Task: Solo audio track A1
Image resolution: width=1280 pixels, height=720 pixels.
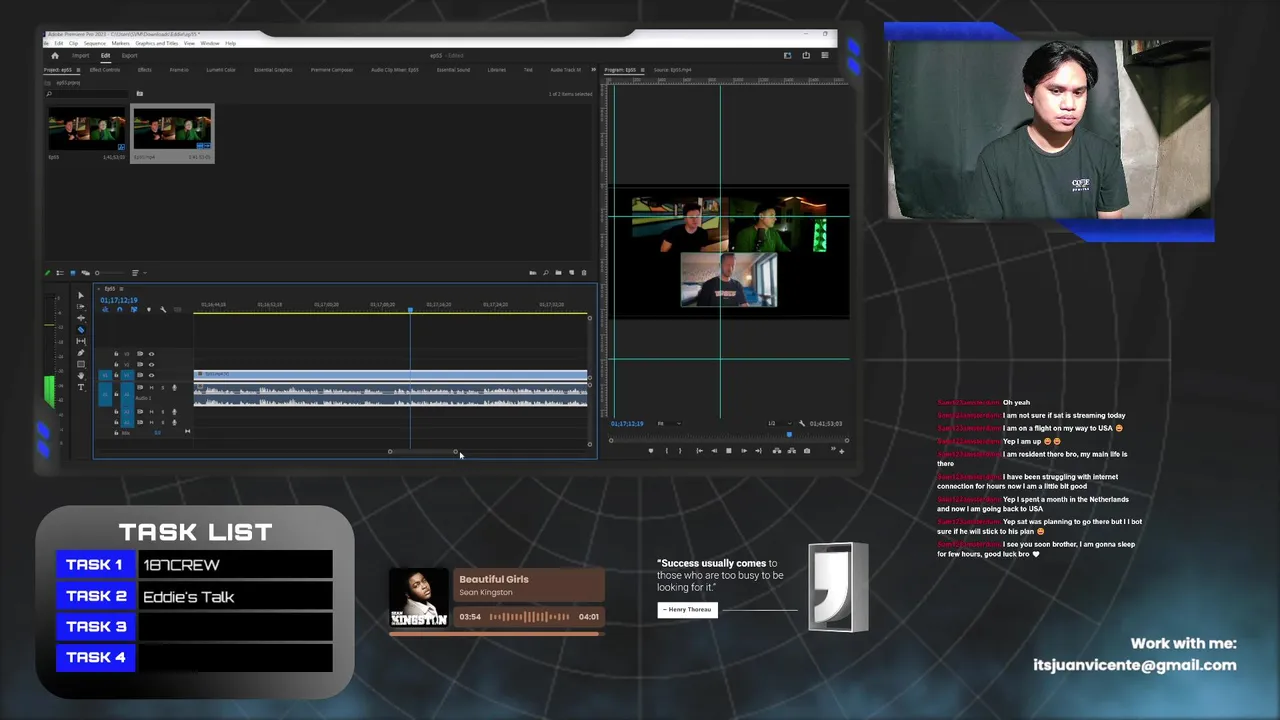Action: 163,388
